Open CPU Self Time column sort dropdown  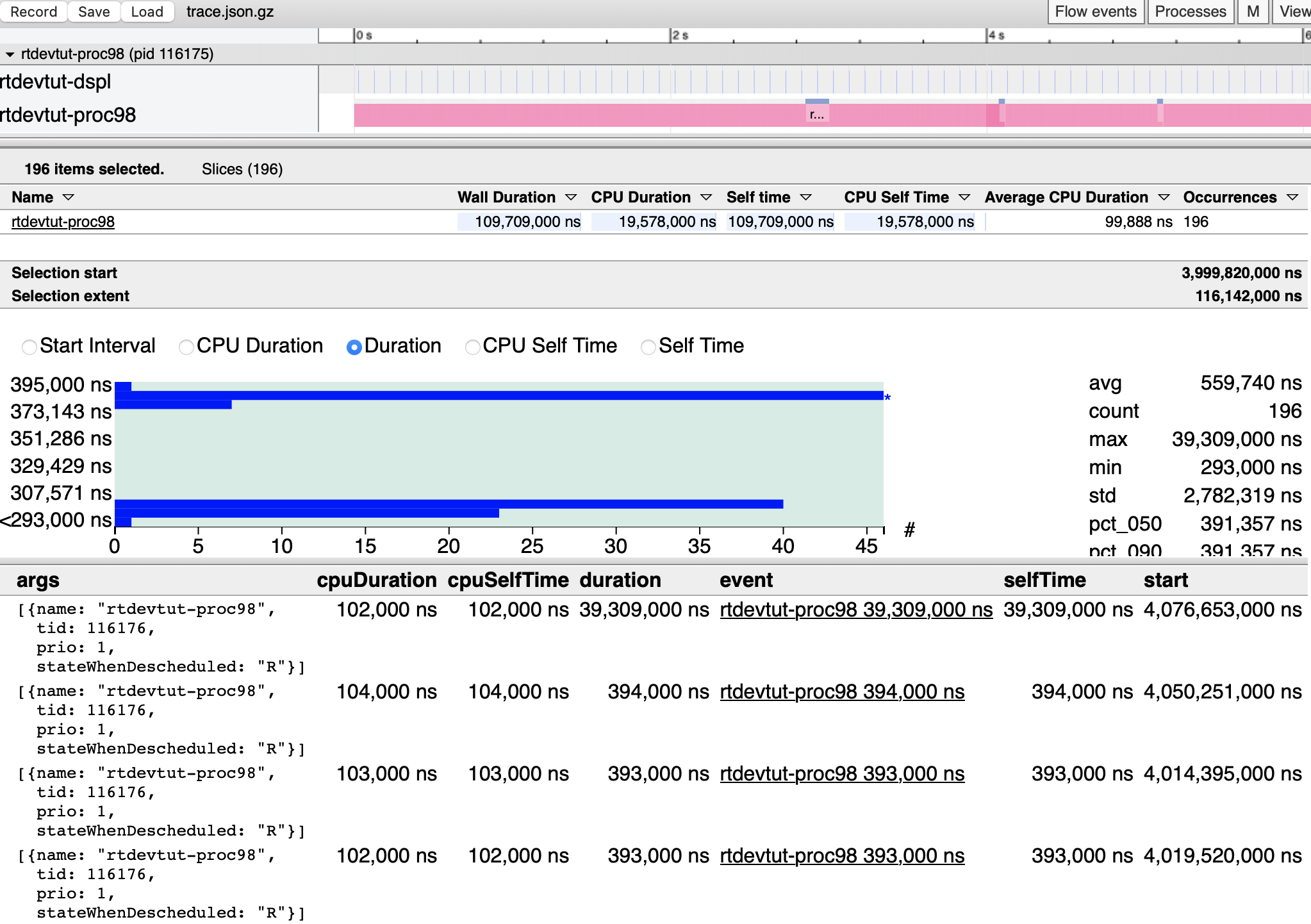click(964, 197)
